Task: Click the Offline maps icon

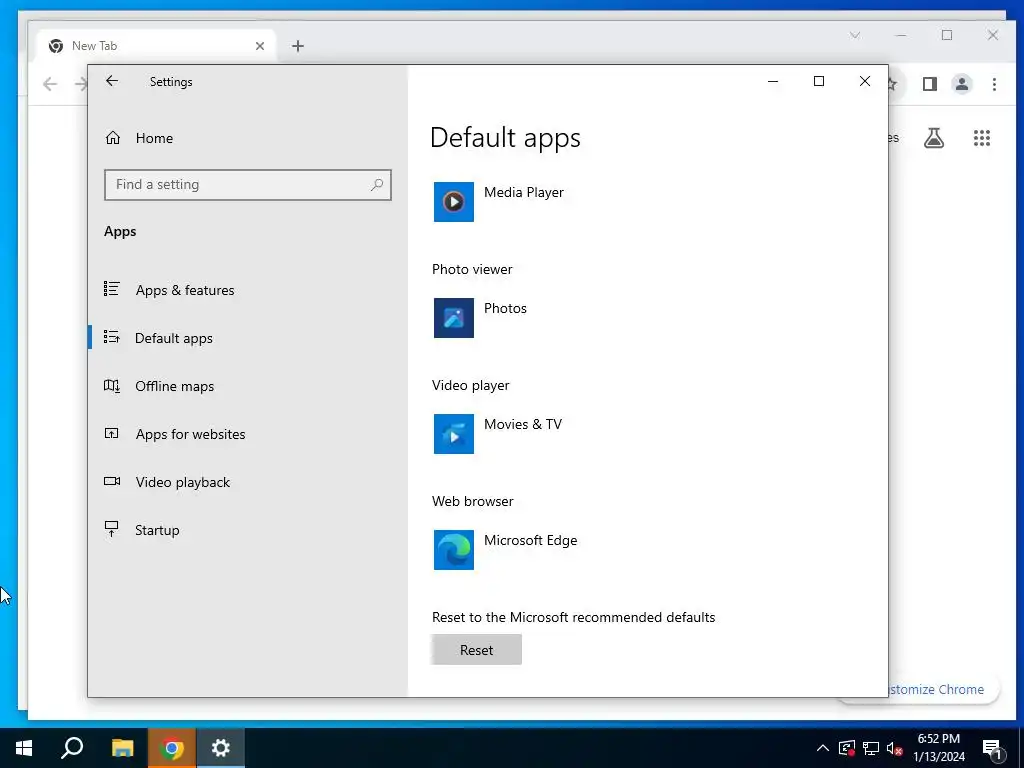Action: pyautogui.click(x=112, y=385)
